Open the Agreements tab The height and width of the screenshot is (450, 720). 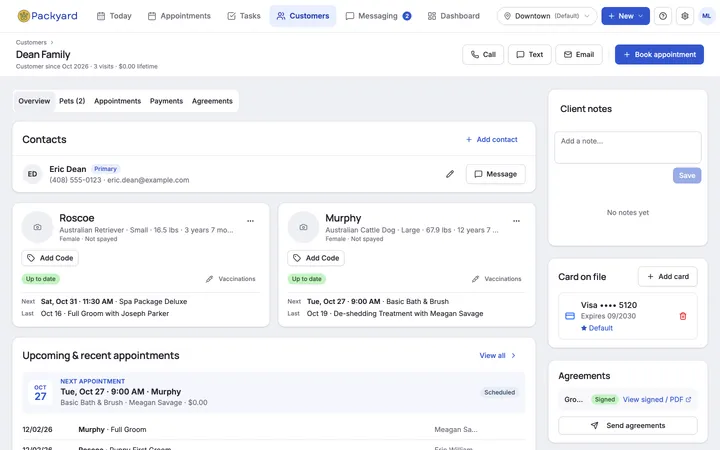[x=212, y=101]
